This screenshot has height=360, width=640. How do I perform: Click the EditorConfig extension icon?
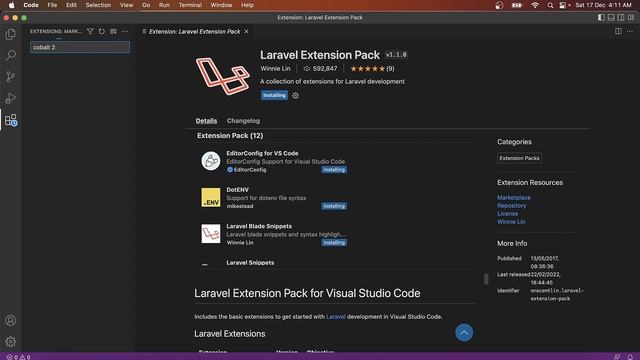(x=211, y=161)
